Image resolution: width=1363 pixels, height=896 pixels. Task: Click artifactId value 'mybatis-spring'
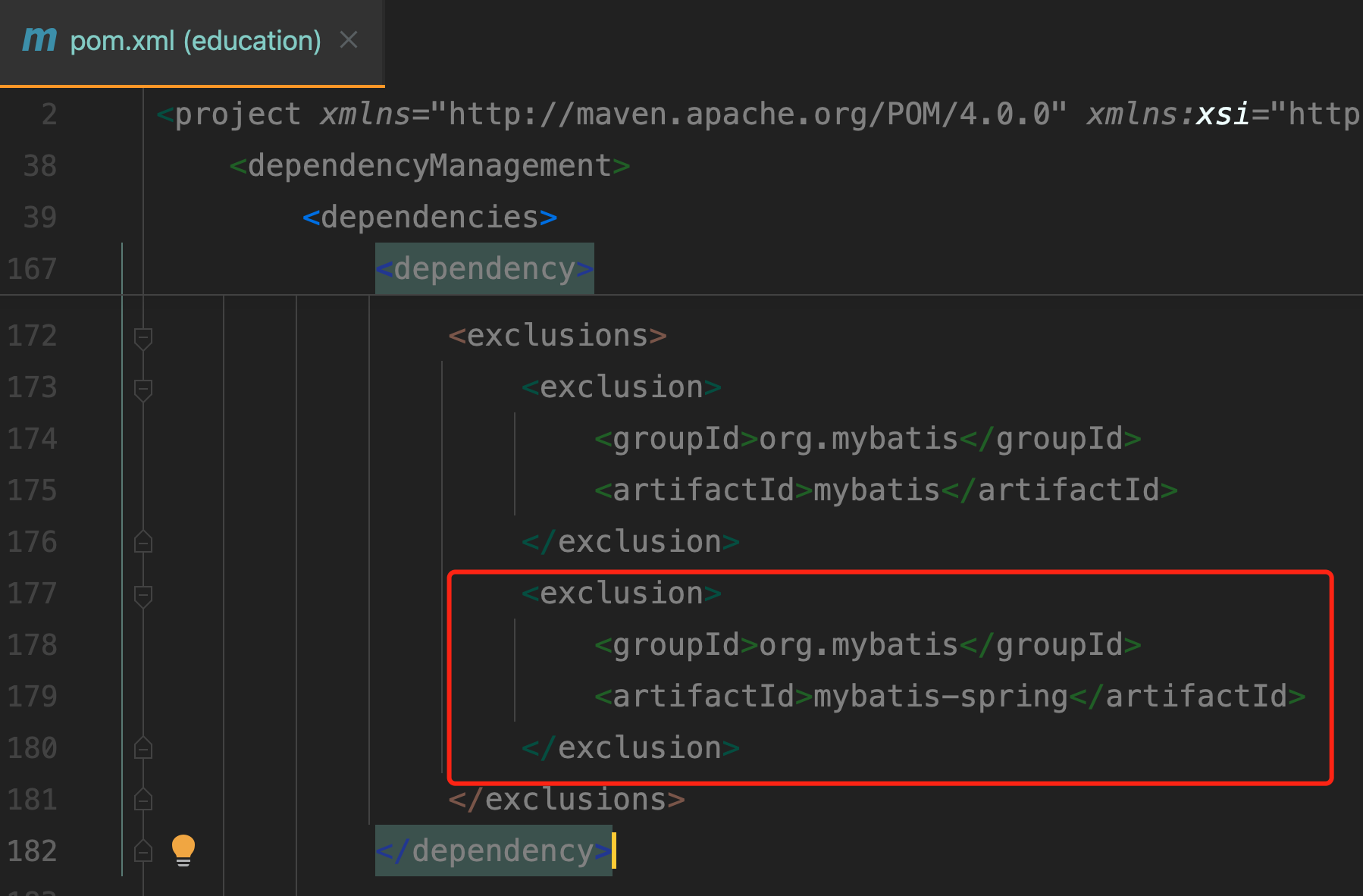pyautogui.click(x=941, y=697)
